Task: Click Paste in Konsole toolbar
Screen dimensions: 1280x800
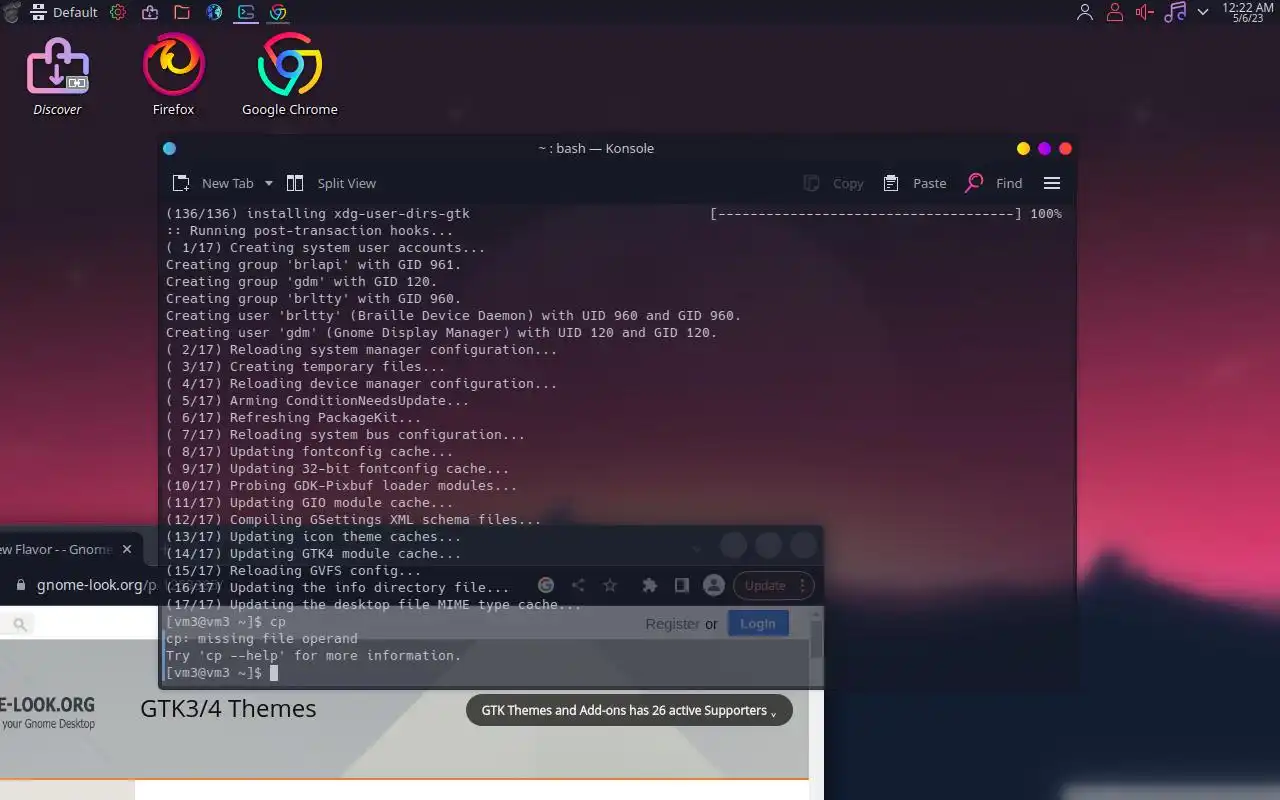Action: (915, 183)
